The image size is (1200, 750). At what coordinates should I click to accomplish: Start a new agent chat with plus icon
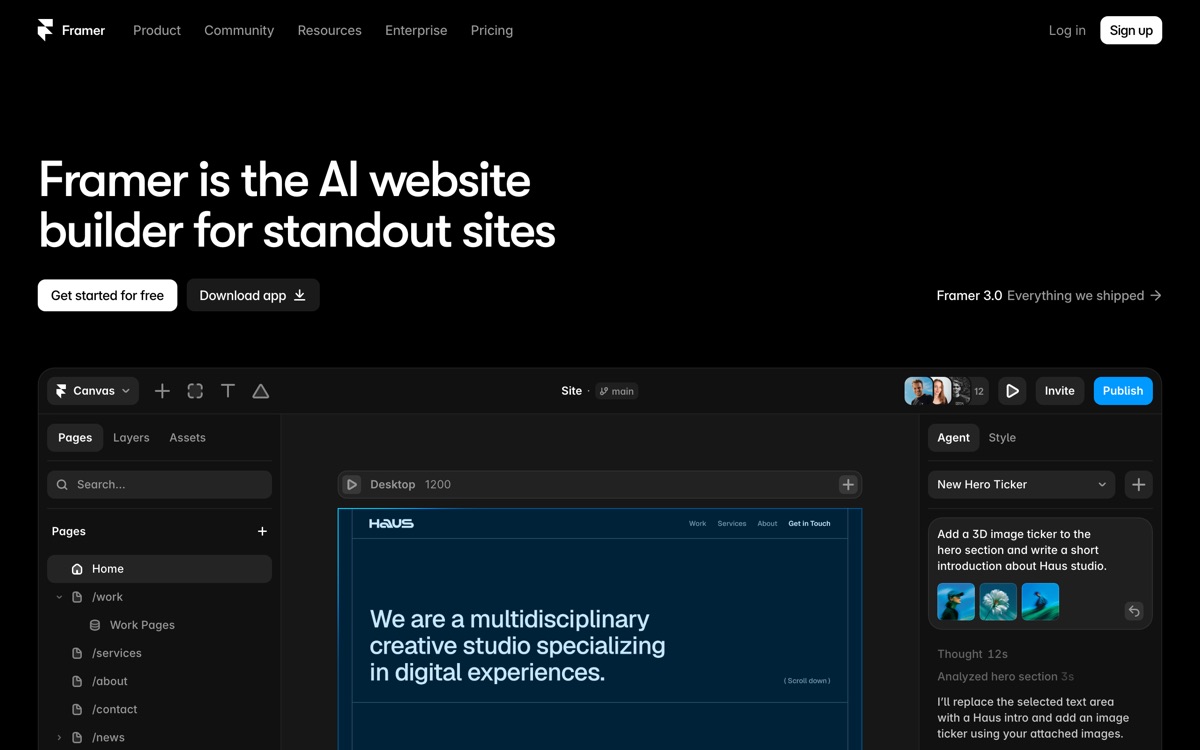point(1138,484)
